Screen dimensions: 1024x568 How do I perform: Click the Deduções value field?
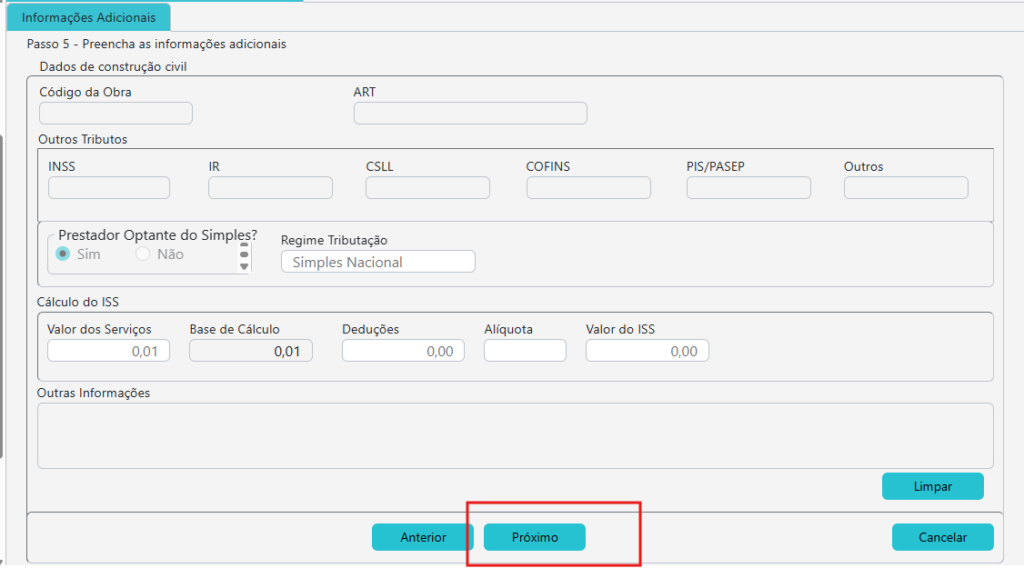pyautogui.click(x=402, y=351)
